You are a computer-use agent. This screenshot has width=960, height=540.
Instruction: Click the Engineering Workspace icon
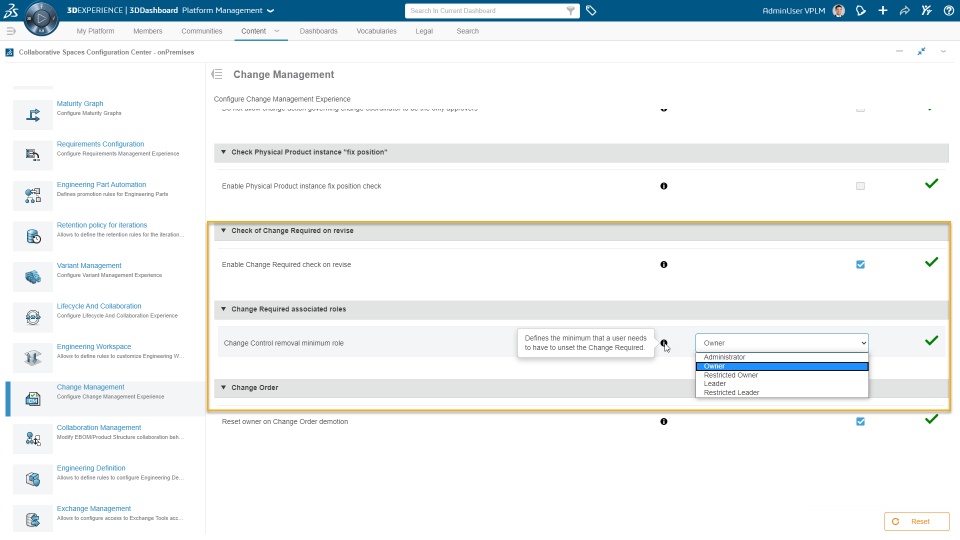(33, 358)
